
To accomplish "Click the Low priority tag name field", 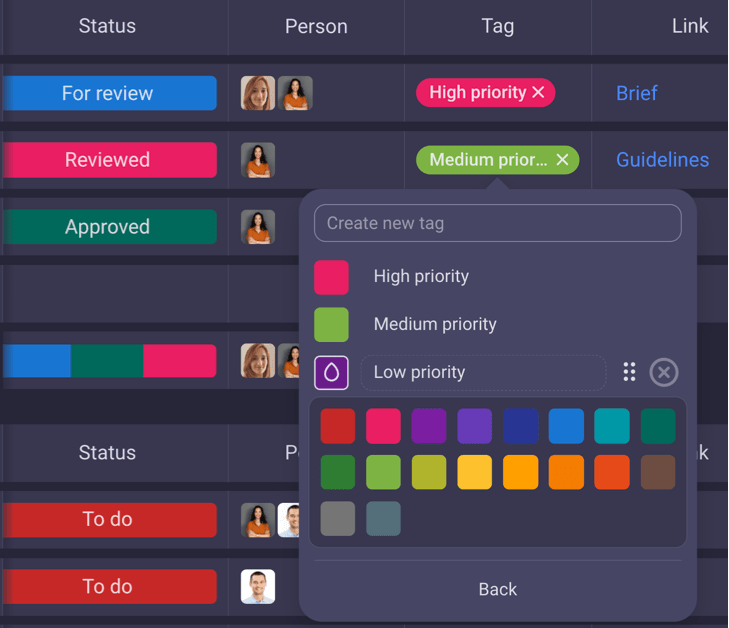I will tap(483, 372).
